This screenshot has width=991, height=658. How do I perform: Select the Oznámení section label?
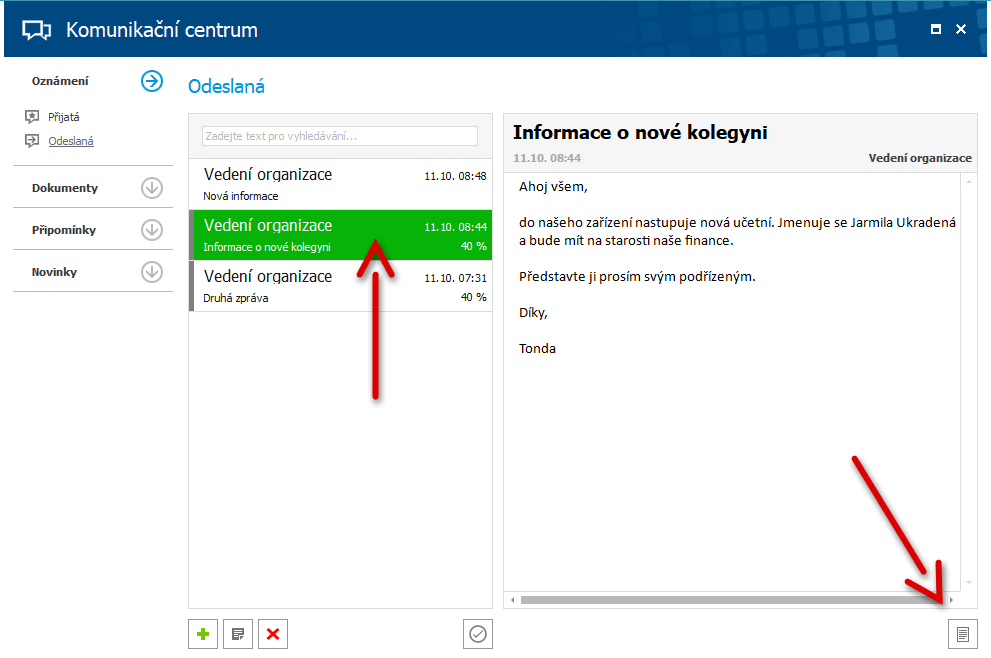pos(60,81)
